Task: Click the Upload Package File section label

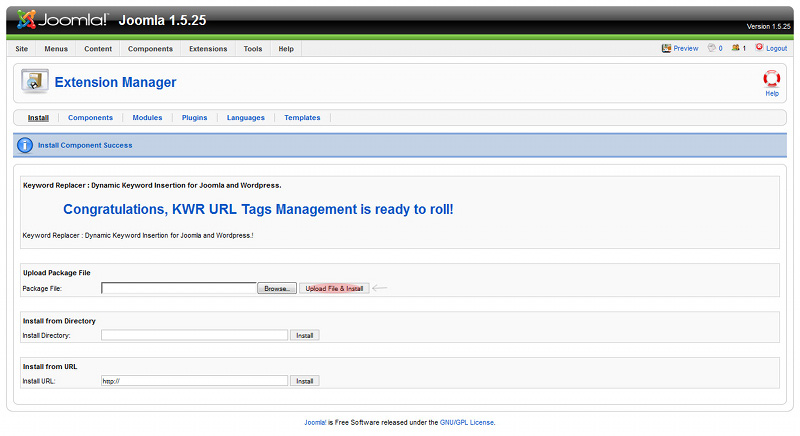Action: 57,273
